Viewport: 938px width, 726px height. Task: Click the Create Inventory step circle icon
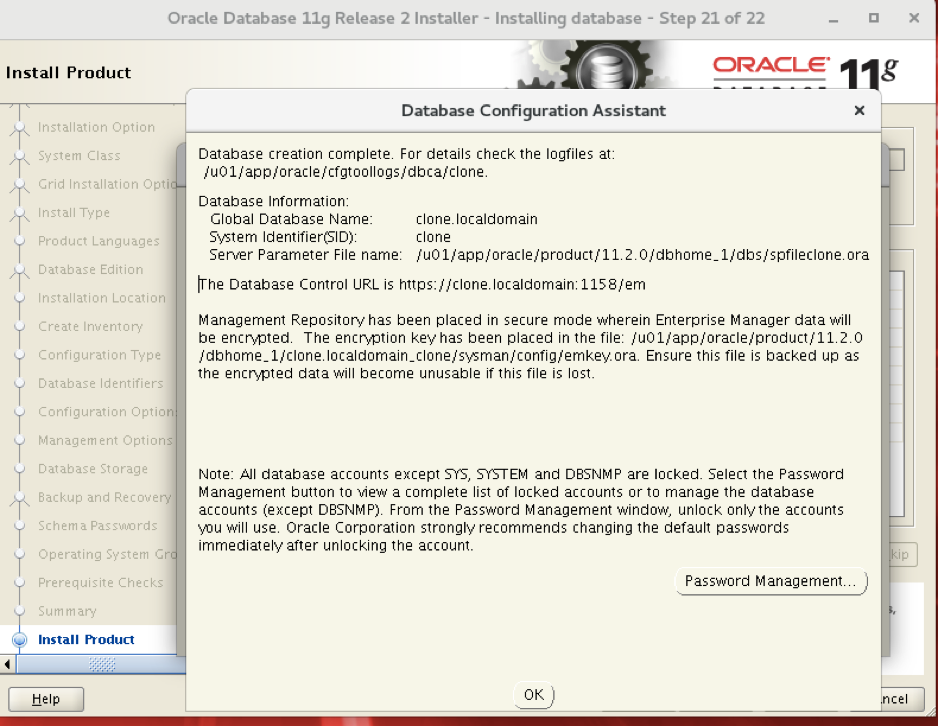click(x=22, y=326)
